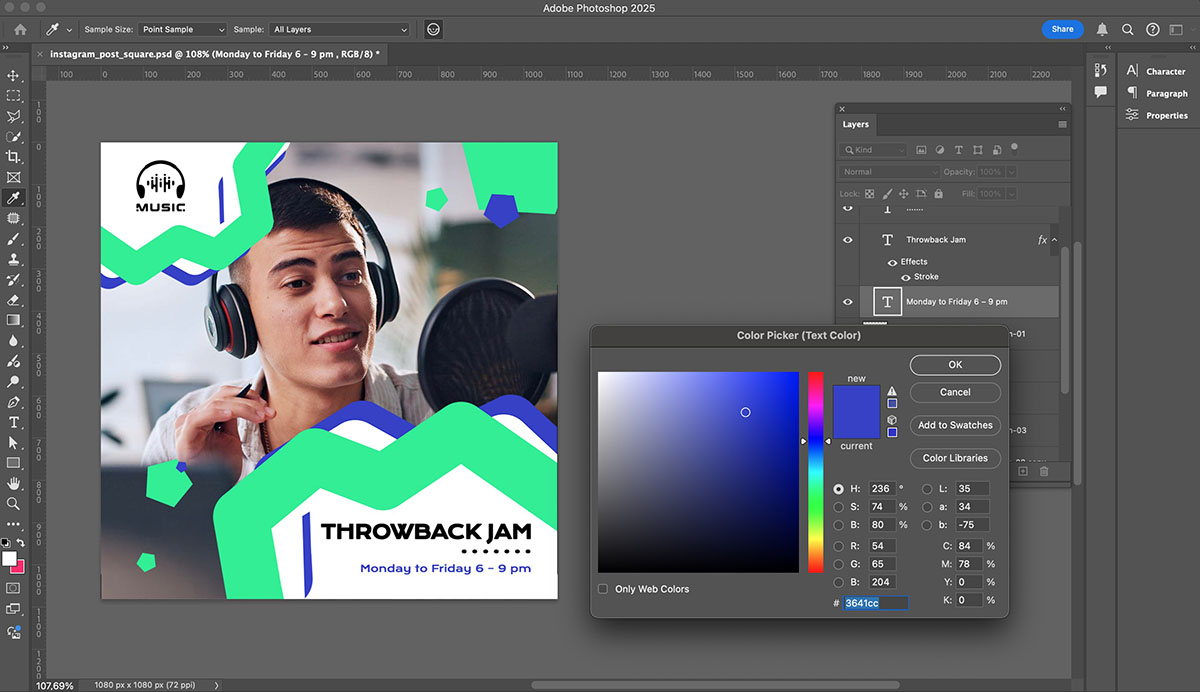The image size is (1200, 692).
Task: Open the Sample Size dropdown
Action: tap(182, 30)
